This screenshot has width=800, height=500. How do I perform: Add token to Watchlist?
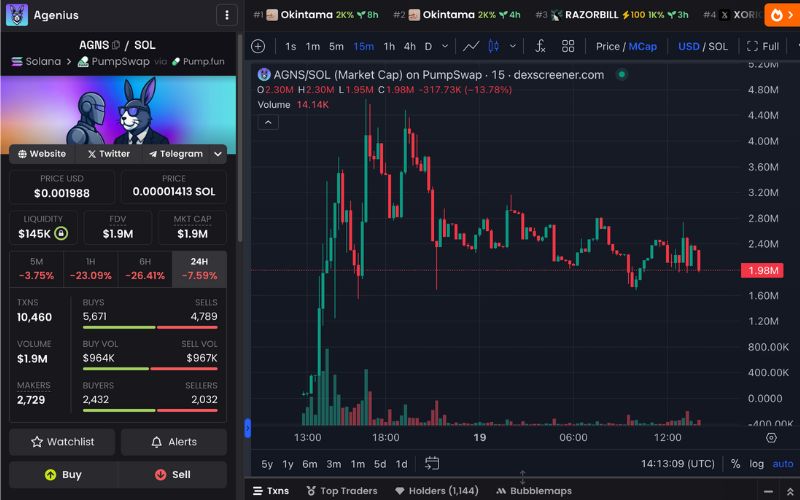[x=62, y=442]
